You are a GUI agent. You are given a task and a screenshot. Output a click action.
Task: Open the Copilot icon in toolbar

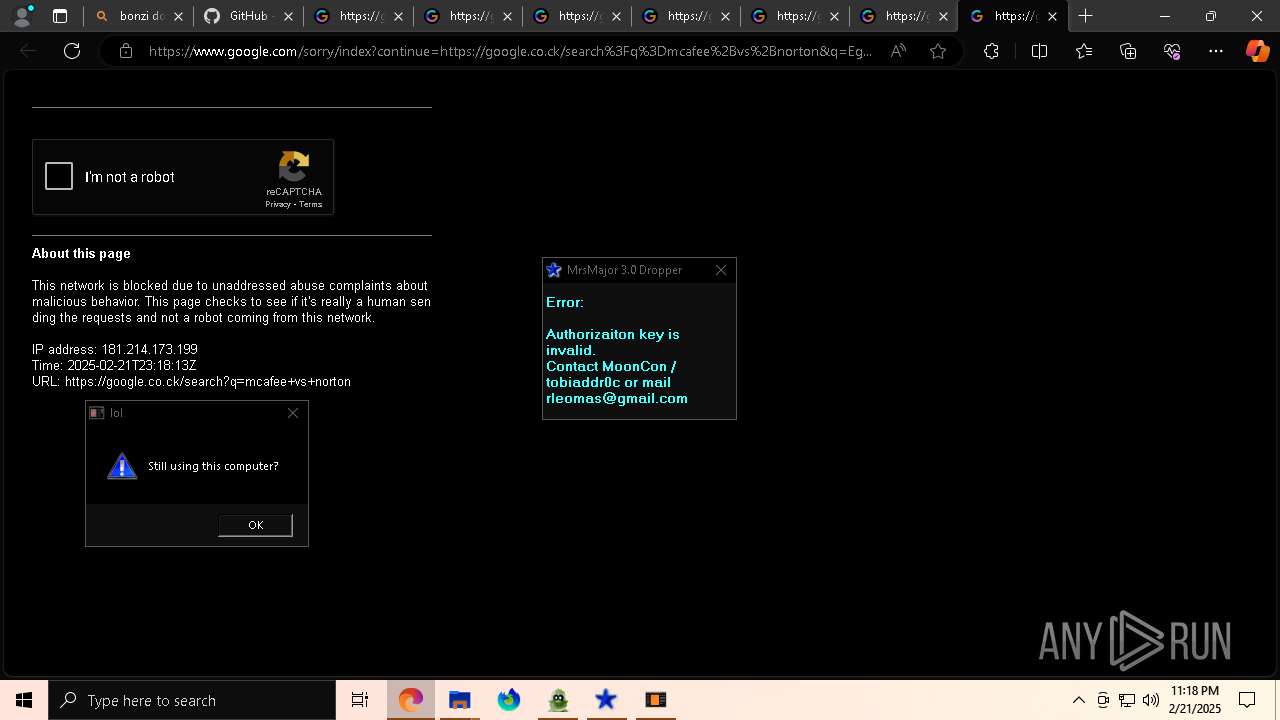coord(1257,51)
